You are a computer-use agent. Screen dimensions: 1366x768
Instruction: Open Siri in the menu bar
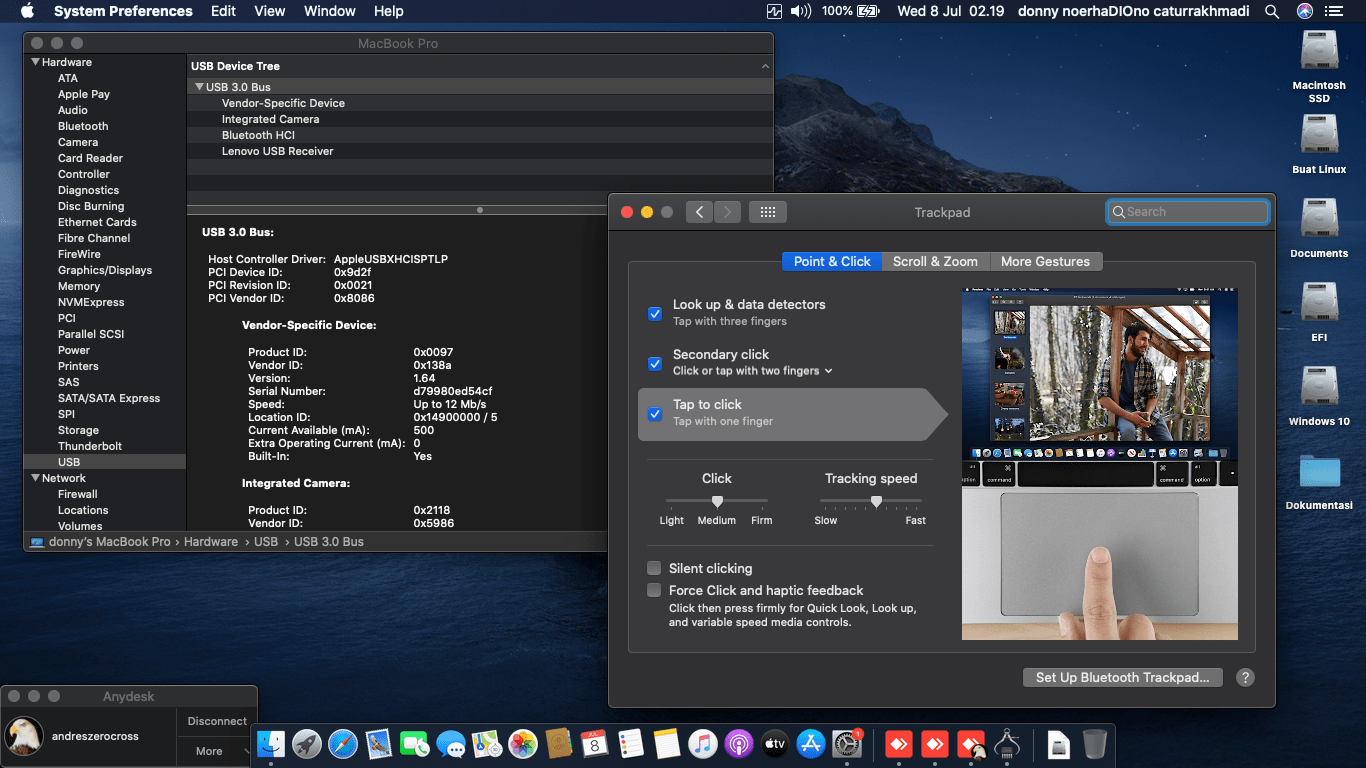click(x=1304, y=11)
